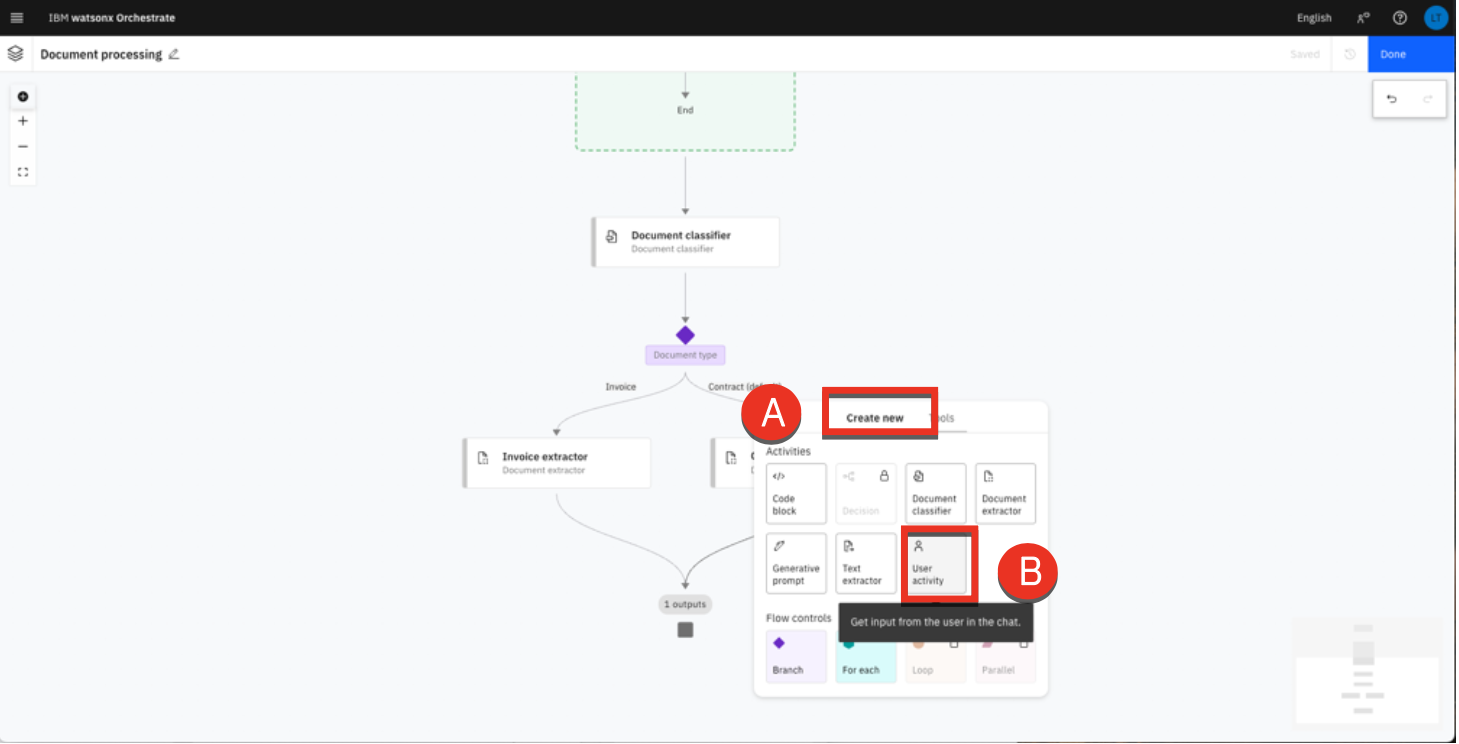Image resolution: width=1459 pixels, height=744 pixels.
Task: Open the help question mark icon
Action: (1400, 18)
